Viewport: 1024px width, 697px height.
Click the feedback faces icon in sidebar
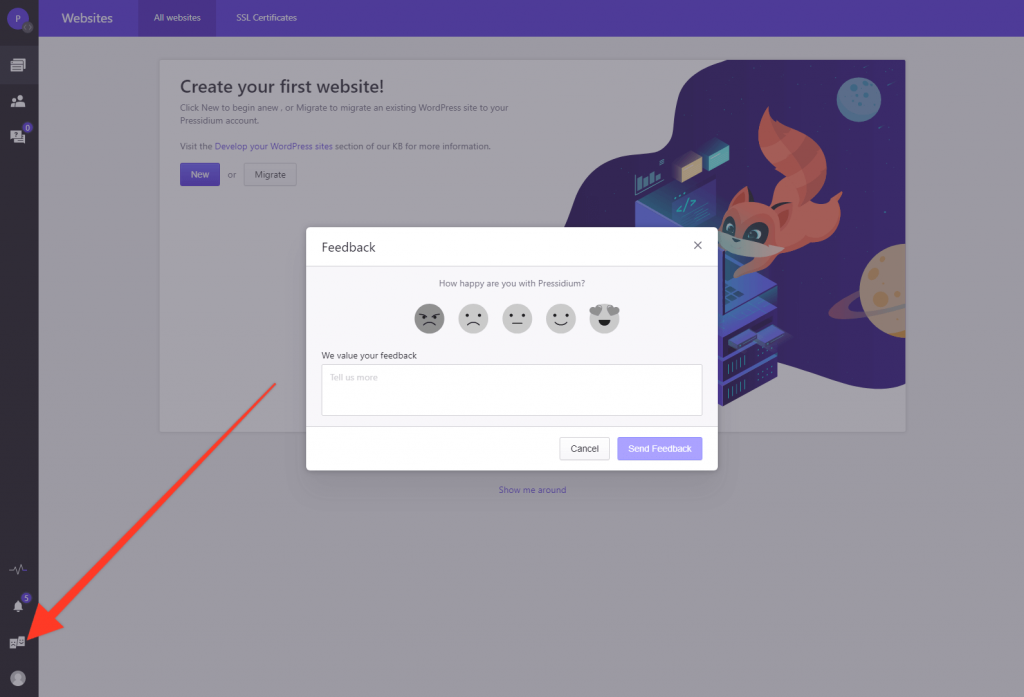point(18,643)
